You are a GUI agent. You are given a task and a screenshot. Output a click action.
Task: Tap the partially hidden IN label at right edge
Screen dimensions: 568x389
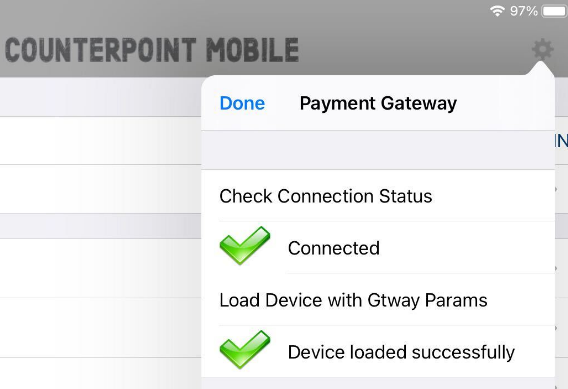(x=561, y=141)
